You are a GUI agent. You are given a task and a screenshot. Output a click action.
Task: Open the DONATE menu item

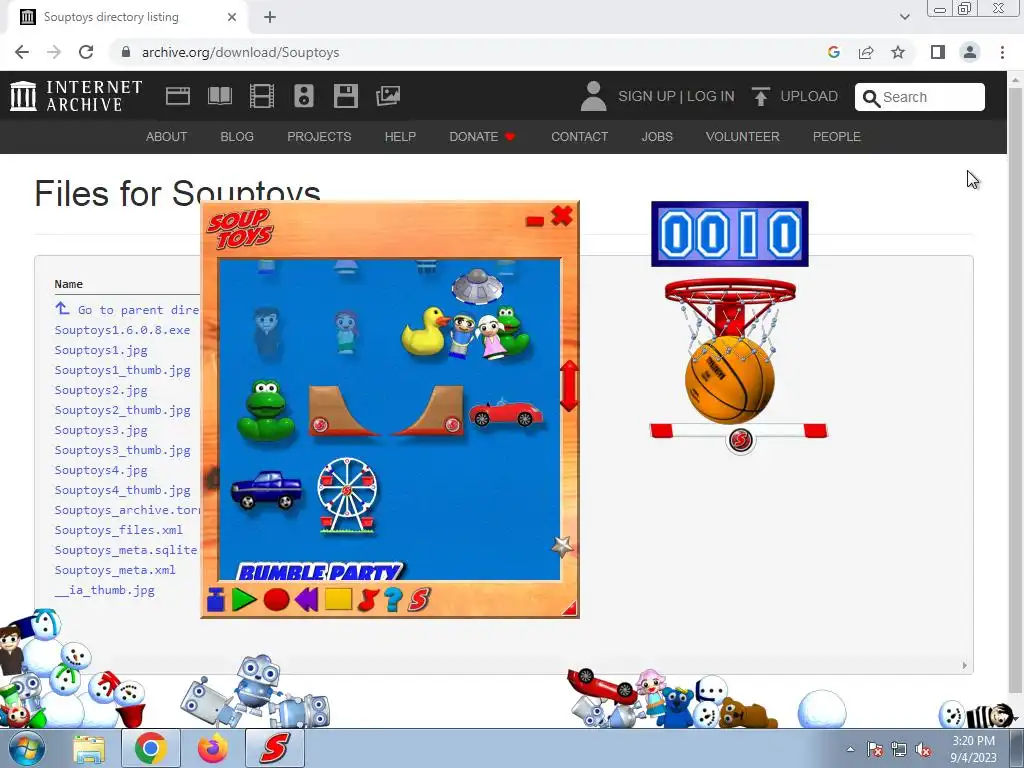(482, 136)
